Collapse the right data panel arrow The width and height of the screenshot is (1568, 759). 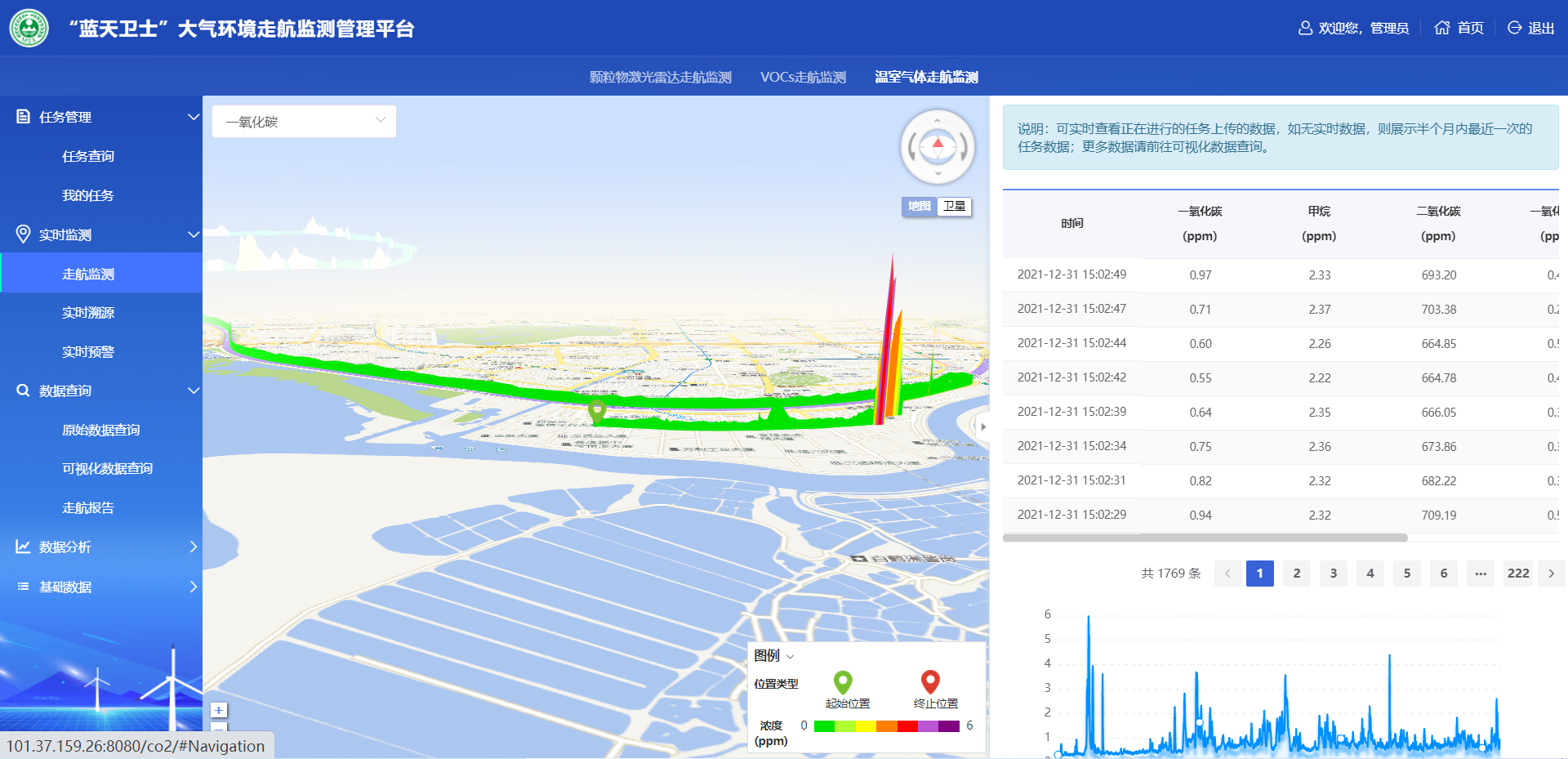(983, 426)
